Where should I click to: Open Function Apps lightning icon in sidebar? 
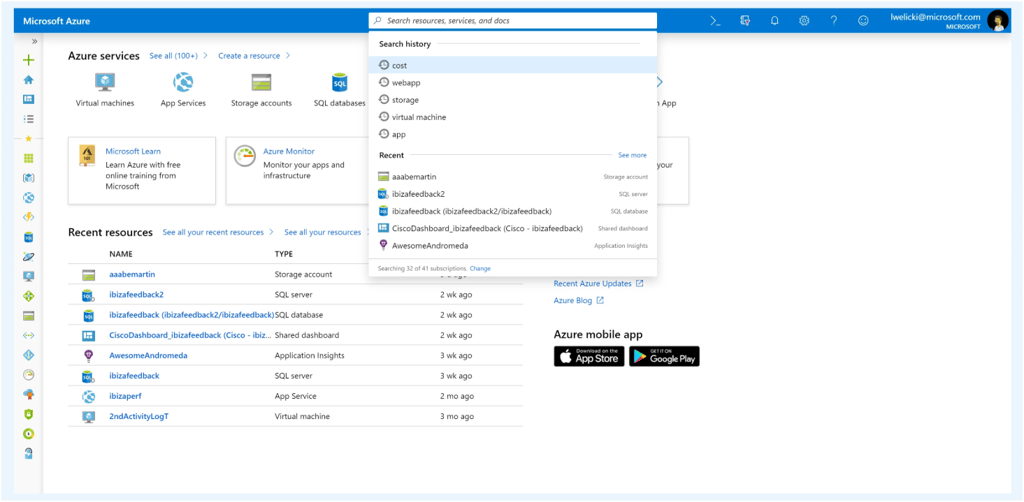[x=28, y=217]
